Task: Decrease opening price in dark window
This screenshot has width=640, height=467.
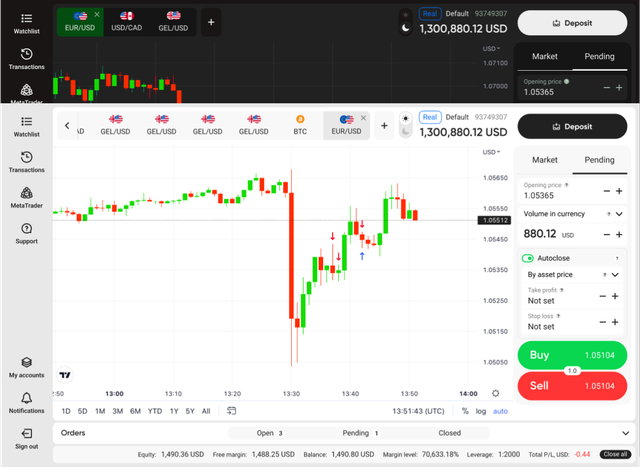Action: pyautogui.click(x=607, y=88)
